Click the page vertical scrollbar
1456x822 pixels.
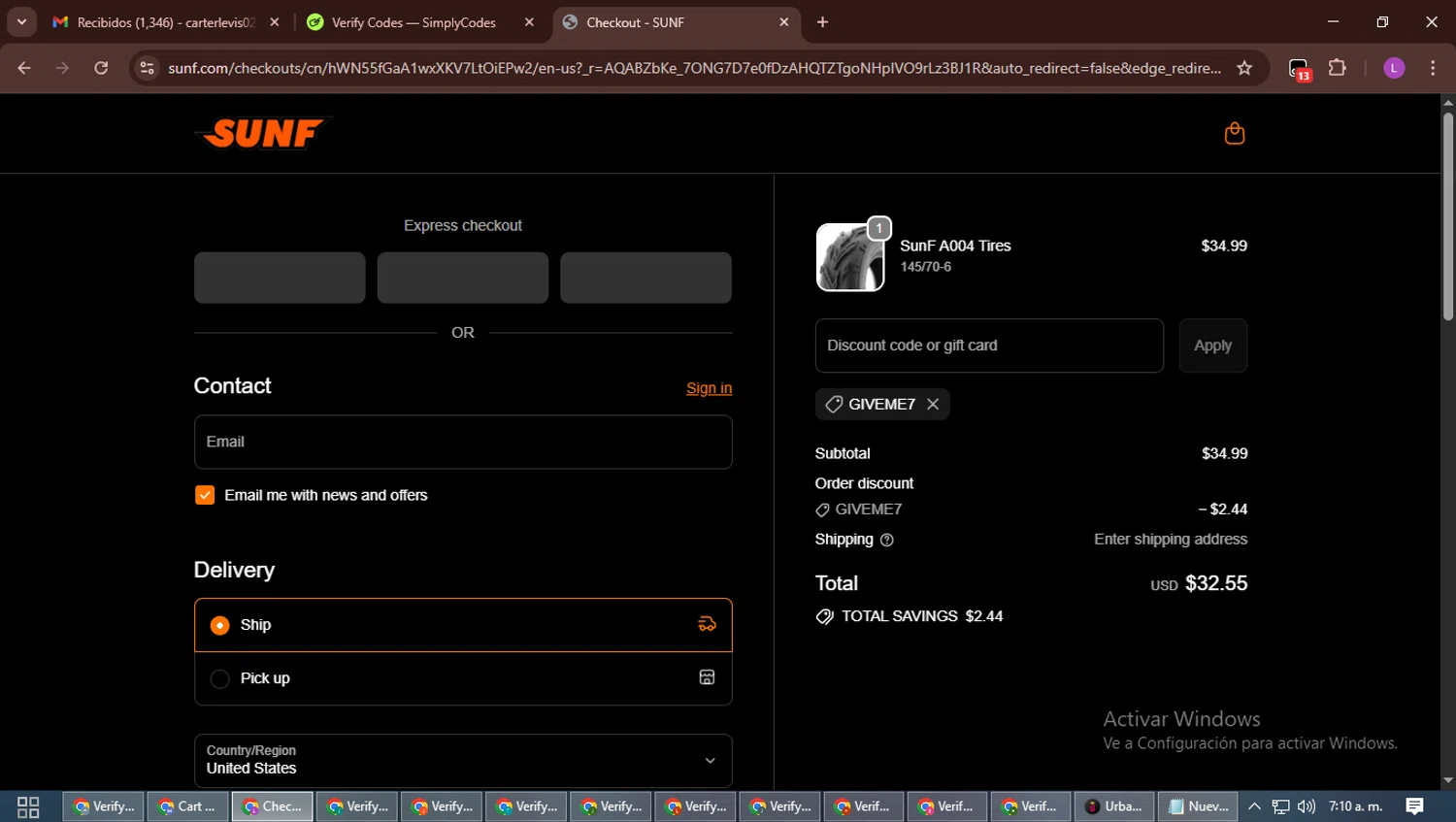(1447, 216)
